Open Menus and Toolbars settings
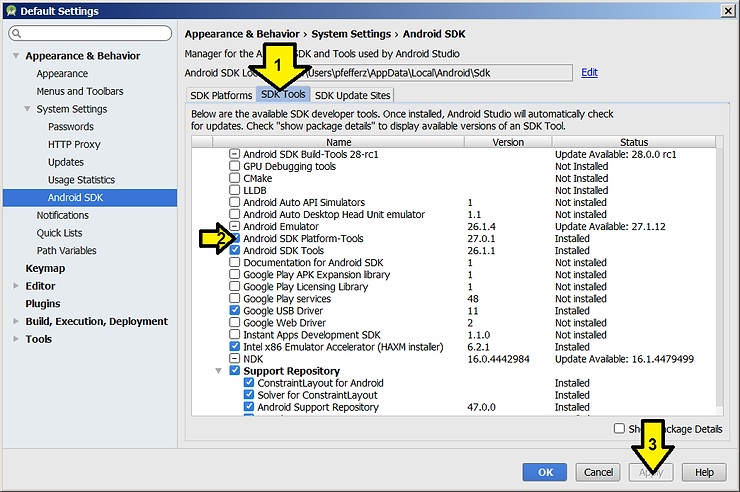 (x=80, y=91)
